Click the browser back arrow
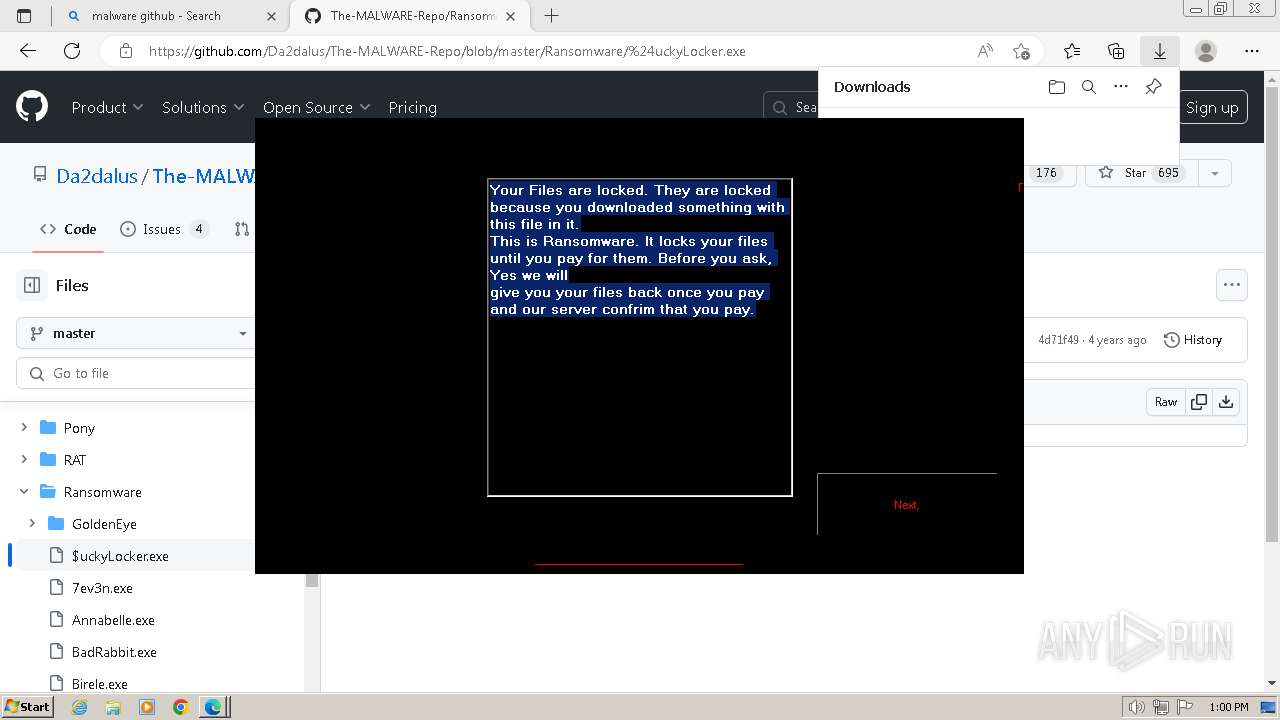Viewport: 1280px width, 720px height. (28, 51)
